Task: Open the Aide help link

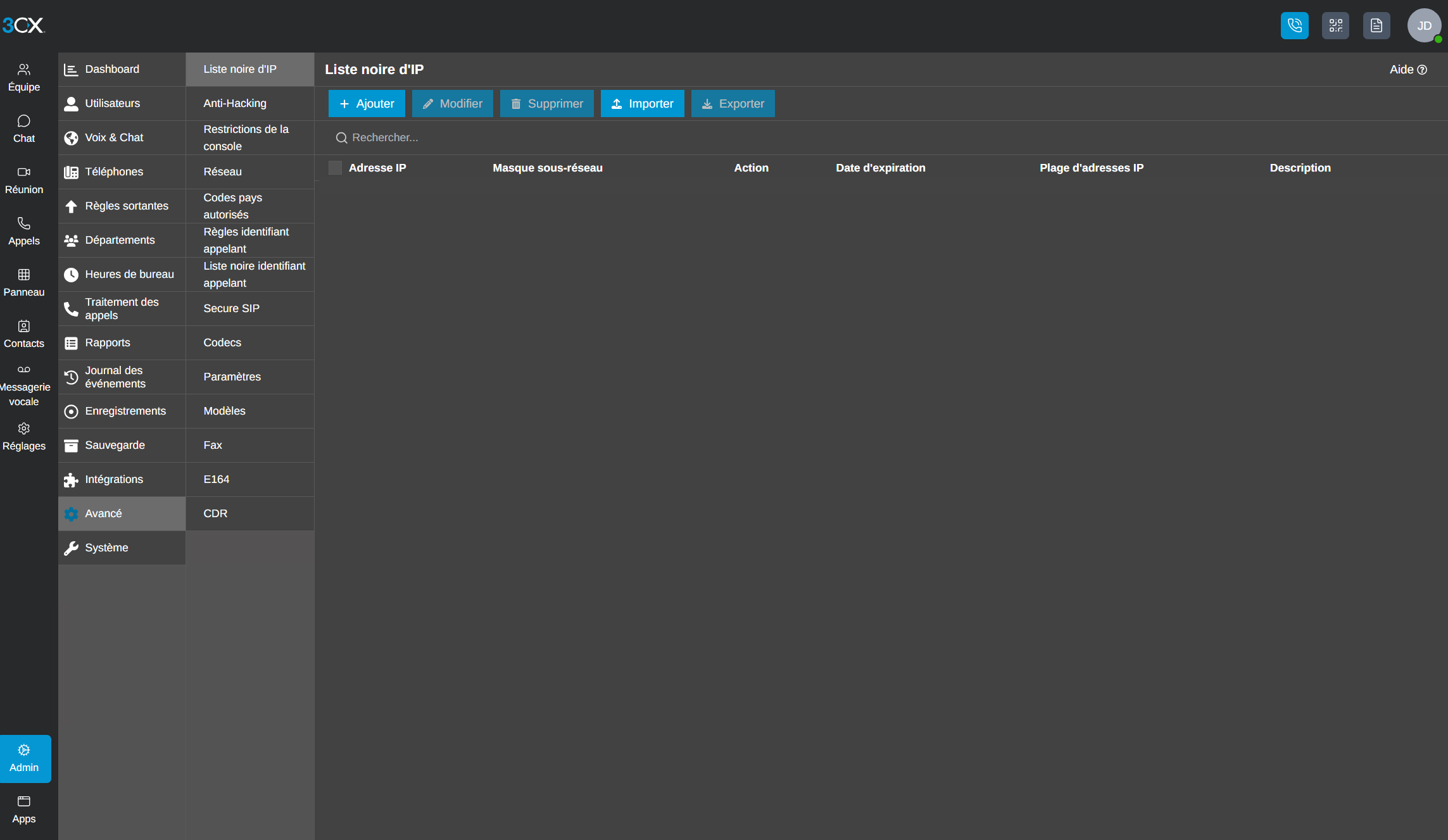Action: click(x=1408, y=70)
